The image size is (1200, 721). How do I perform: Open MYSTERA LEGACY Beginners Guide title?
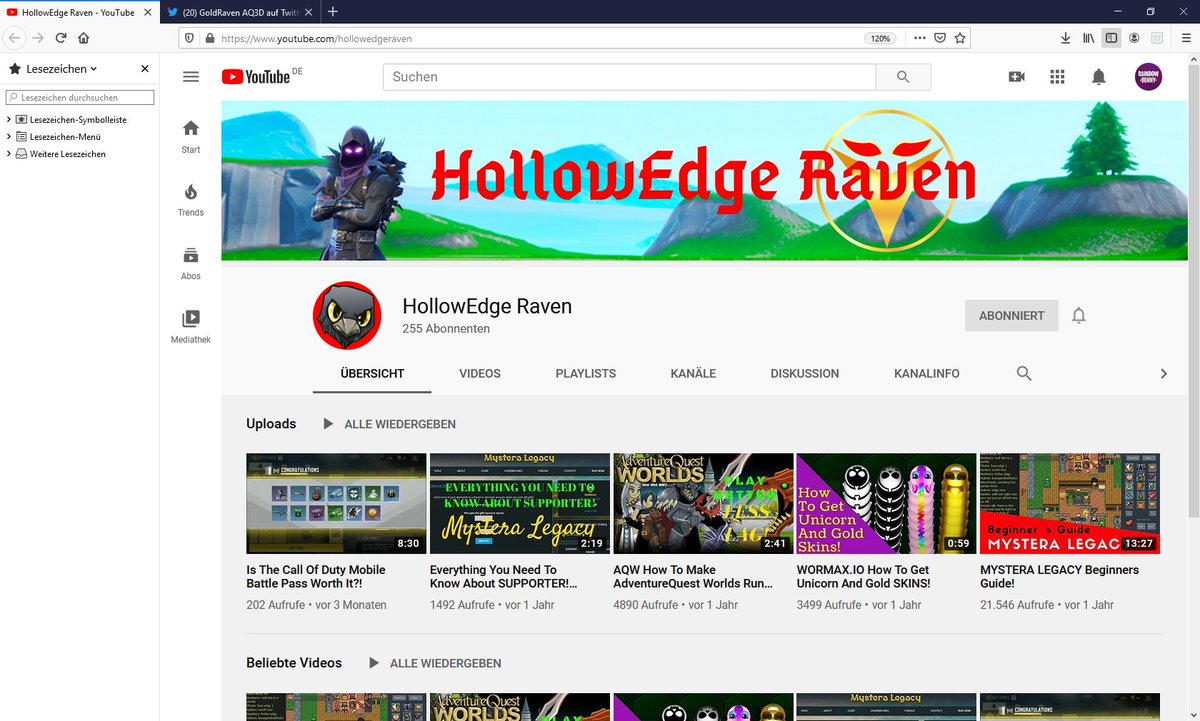[x=1059, y=577]
